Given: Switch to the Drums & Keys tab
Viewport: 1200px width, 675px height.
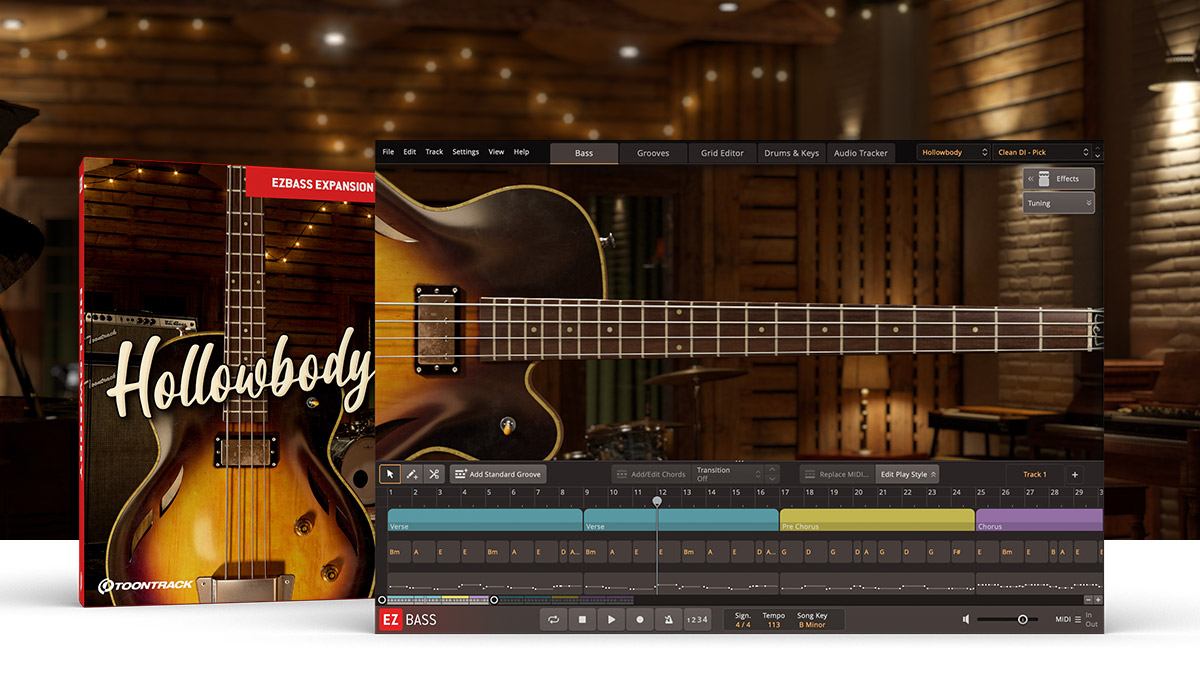Looking at the screenshot, I should point(791,153).
